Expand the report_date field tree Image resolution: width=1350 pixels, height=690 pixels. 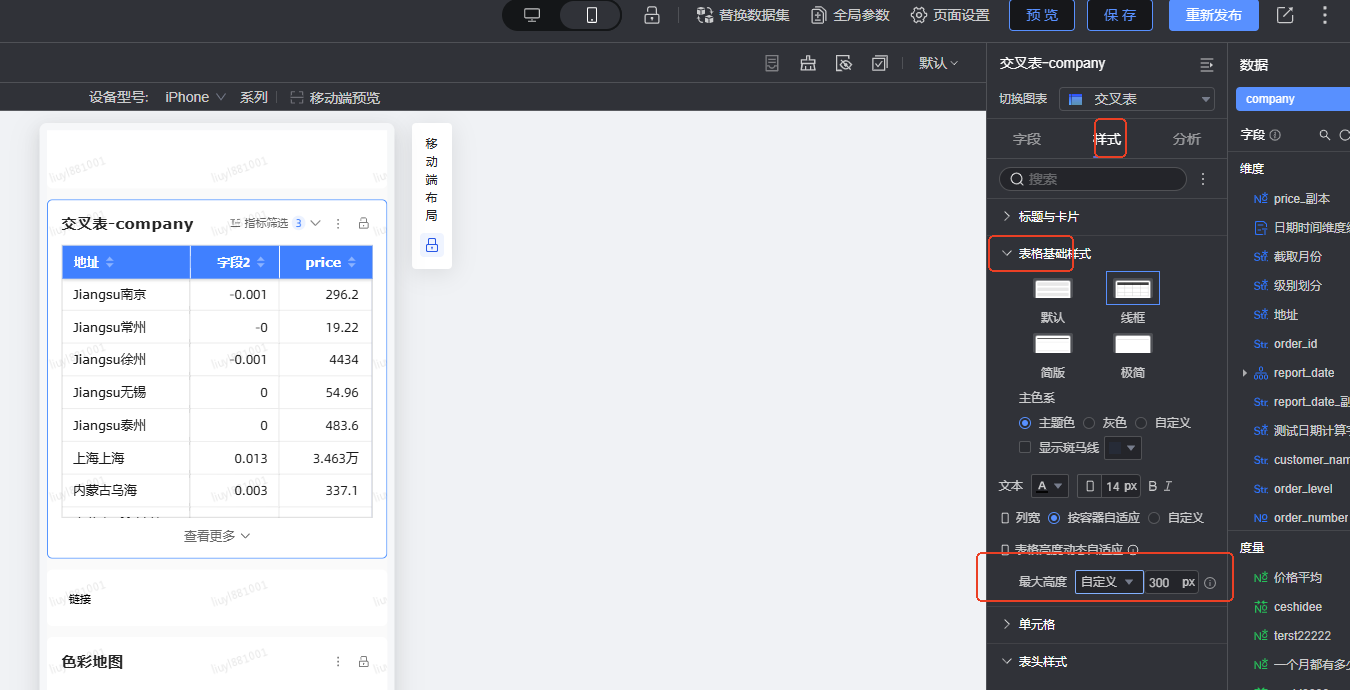(x=1245, y=373)
